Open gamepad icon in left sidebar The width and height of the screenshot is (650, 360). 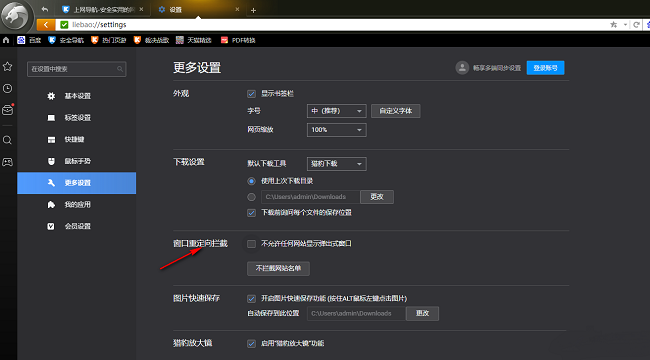[7, 162]
